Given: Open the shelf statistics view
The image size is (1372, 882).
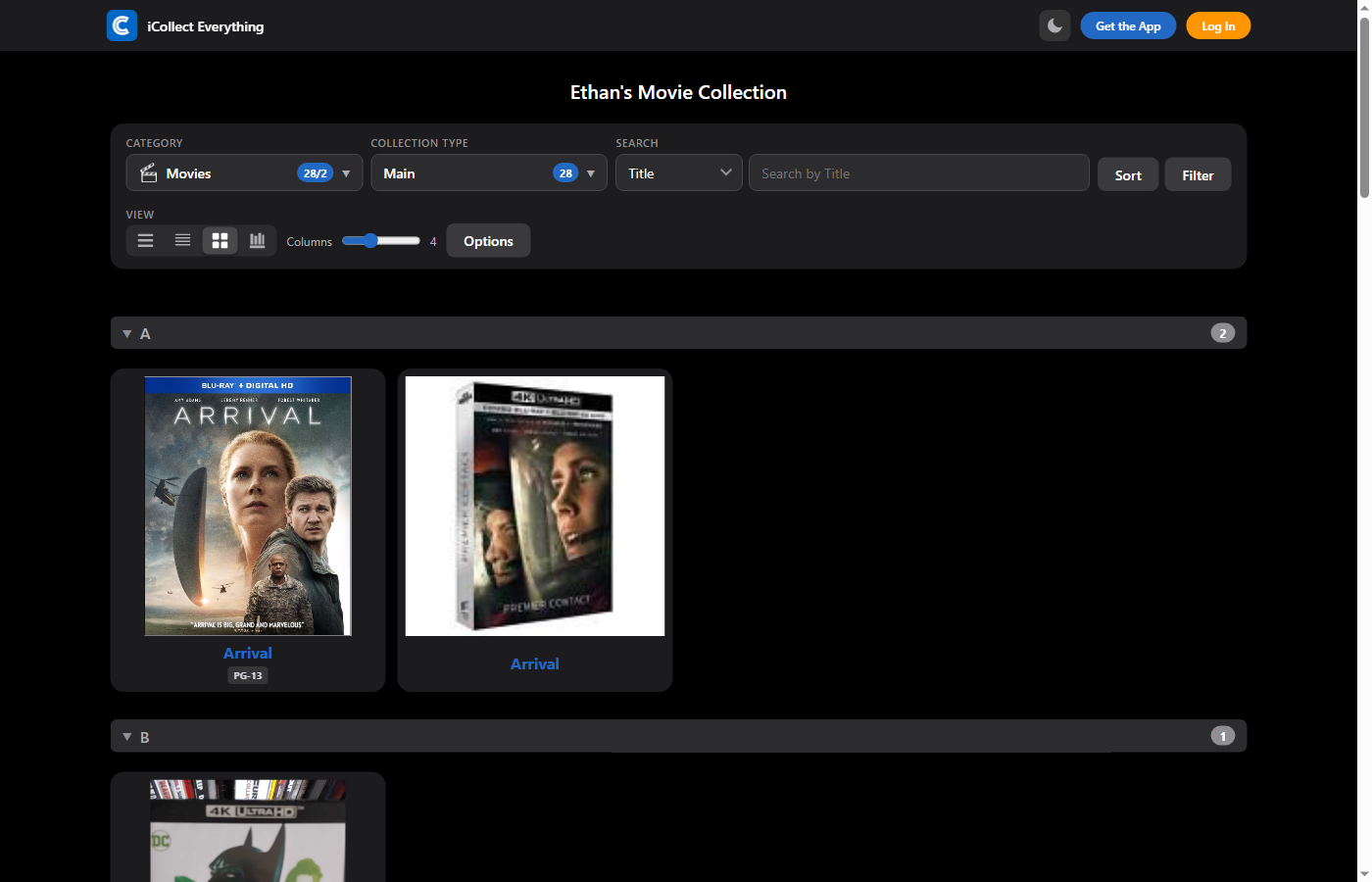Looking at the screenshot, I should pos(257,240).
